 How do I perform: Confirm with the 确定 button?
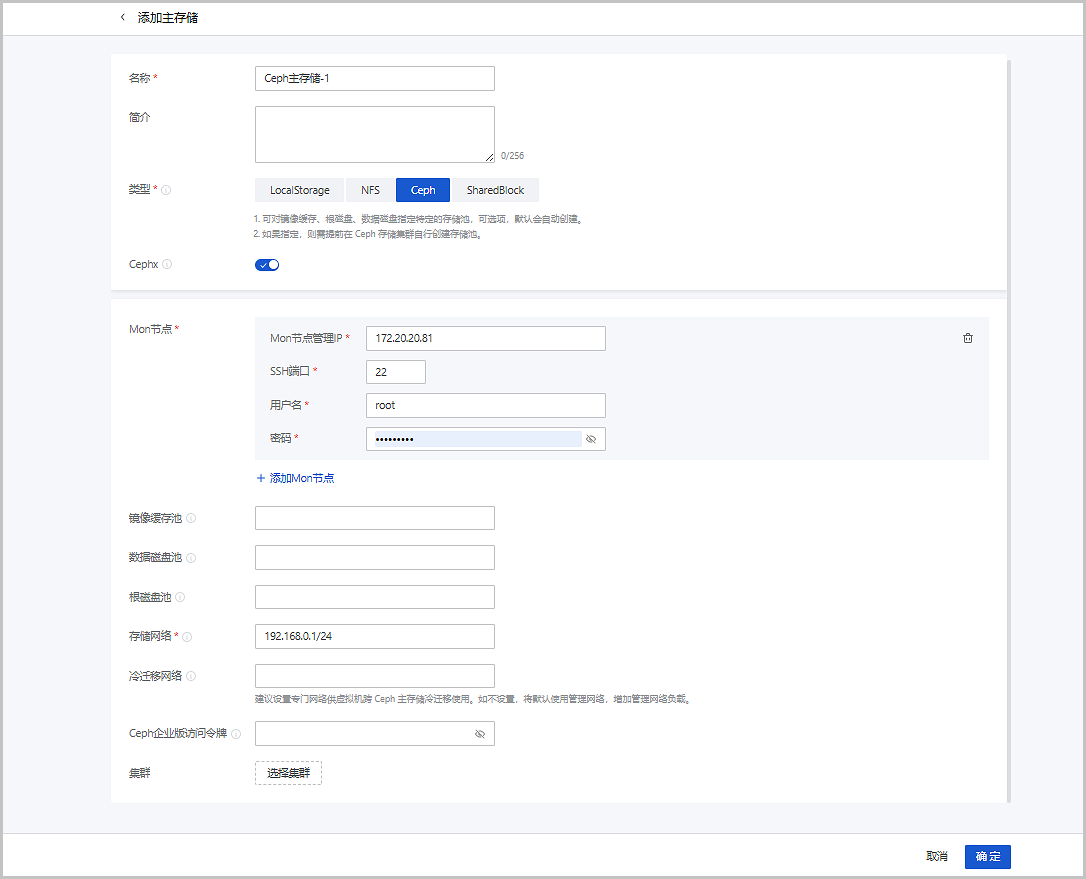pyautogui.click(x=987, y=857)
